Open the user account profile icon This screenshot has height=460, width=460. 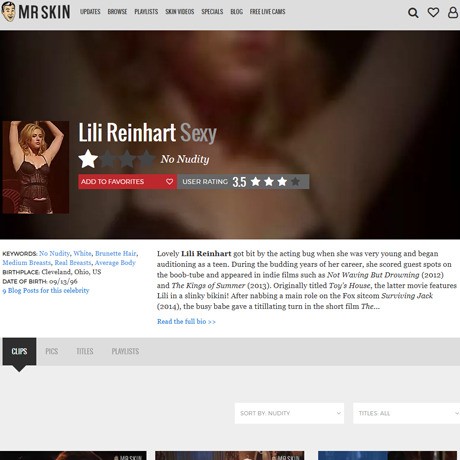tap(453, 12)
